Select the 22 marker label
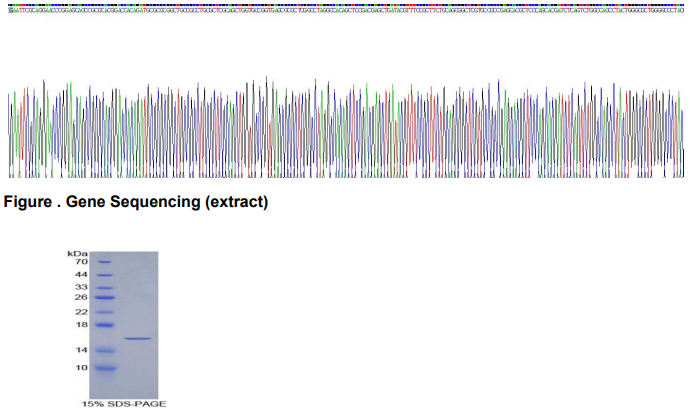This screenshot has height=414, width=691. pos(81,312)
